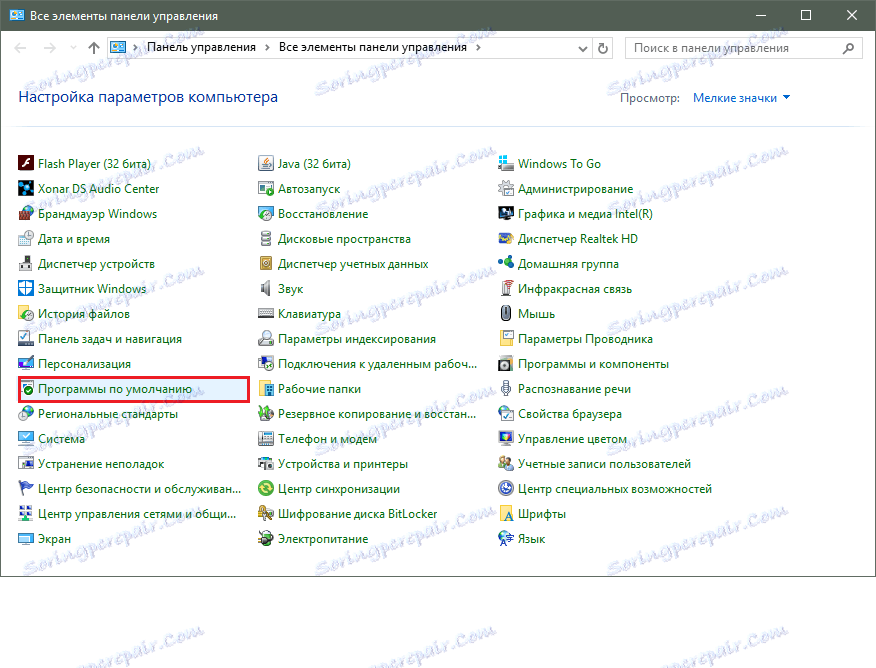Open the Электропитание icon

point(265,538)
